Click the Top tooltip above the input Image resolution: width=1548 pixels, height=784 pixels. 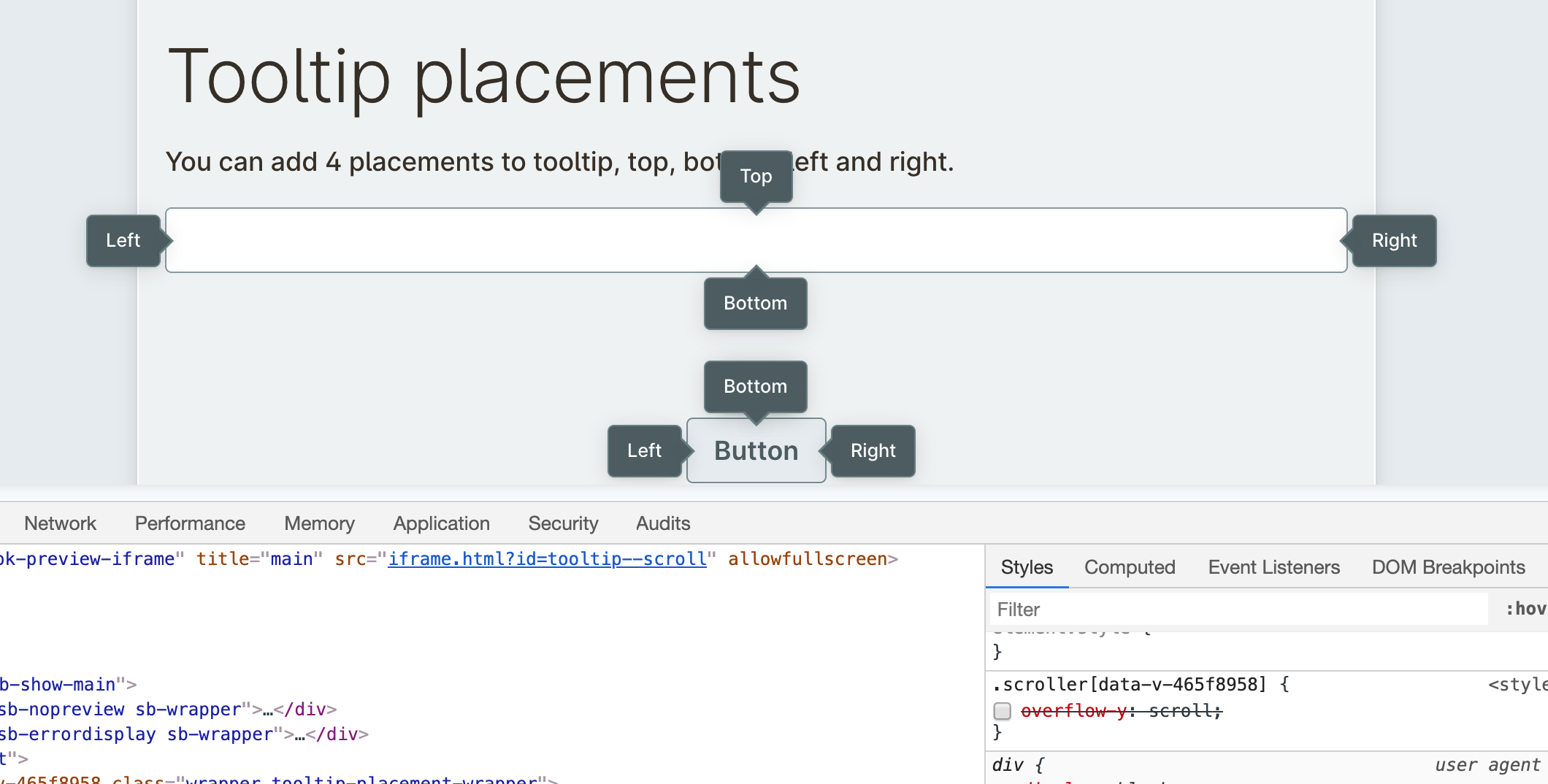coord(756,176)
